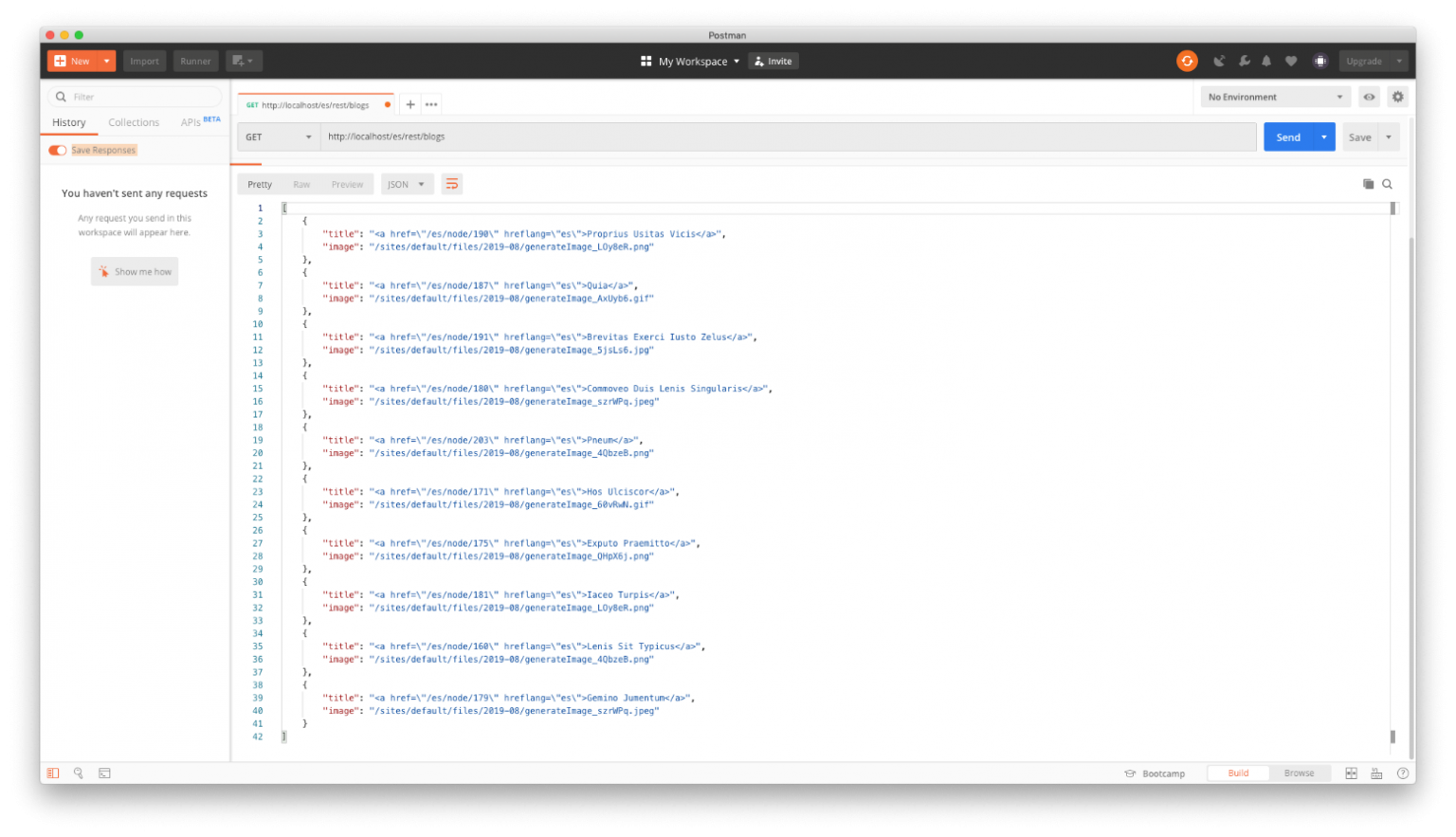
Task: Switch to the Collections tab
Action: point(134,122)
